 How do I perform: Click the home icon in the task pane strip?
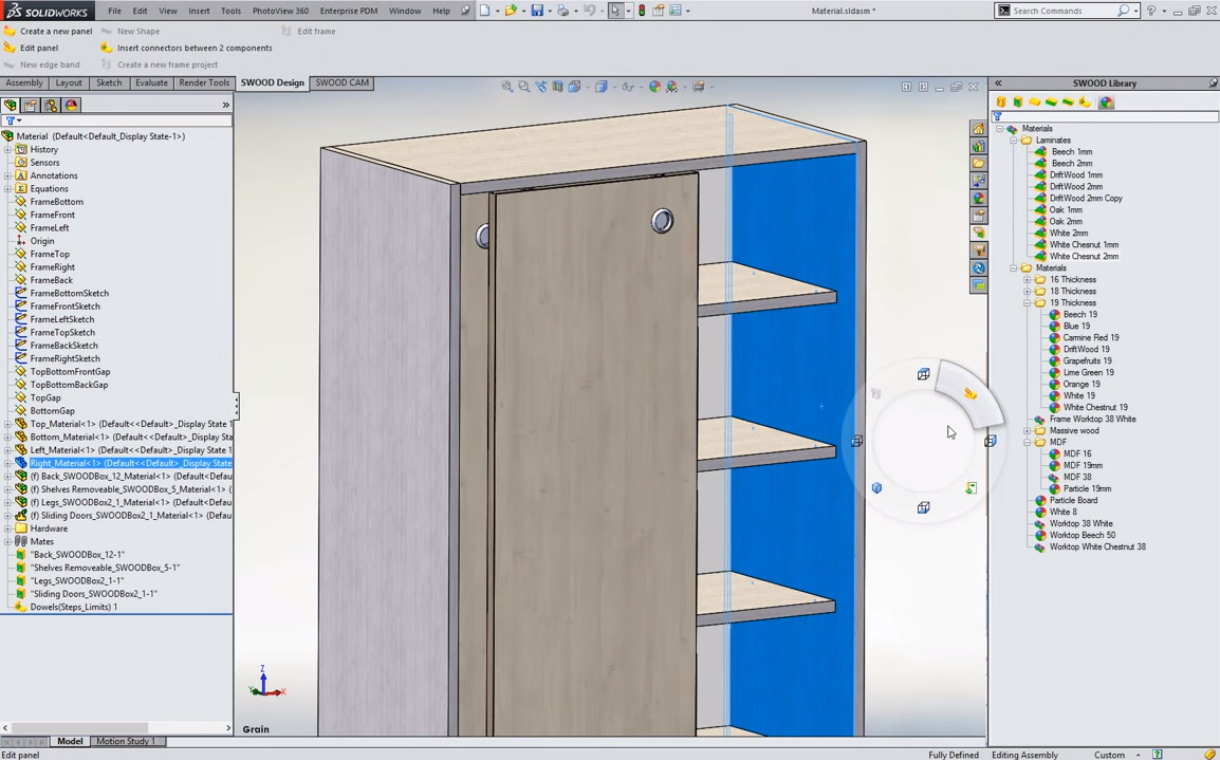979,129
